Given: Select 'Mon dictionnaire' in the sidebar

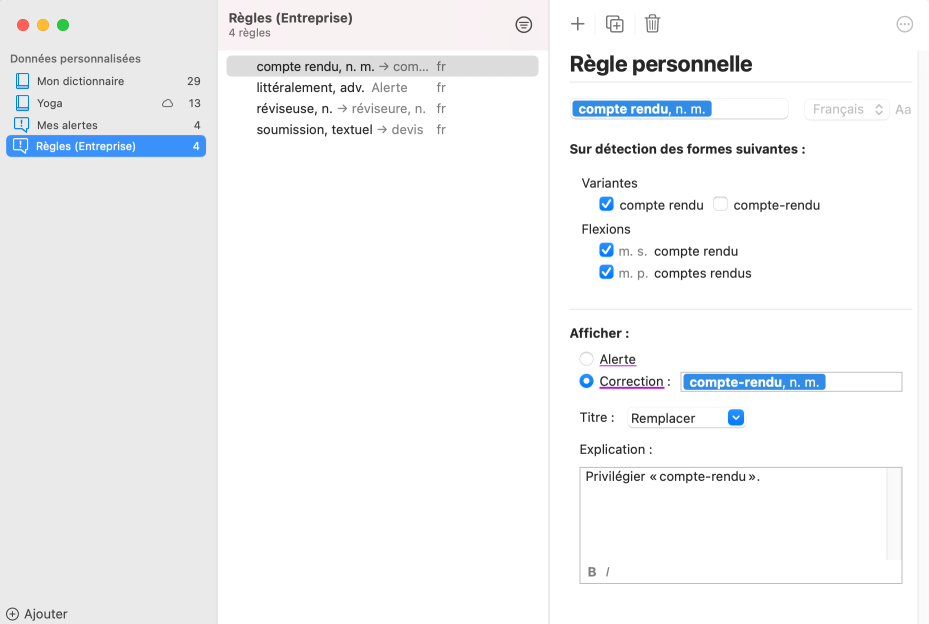Looking at the screenshot, I should pos(80,81).
